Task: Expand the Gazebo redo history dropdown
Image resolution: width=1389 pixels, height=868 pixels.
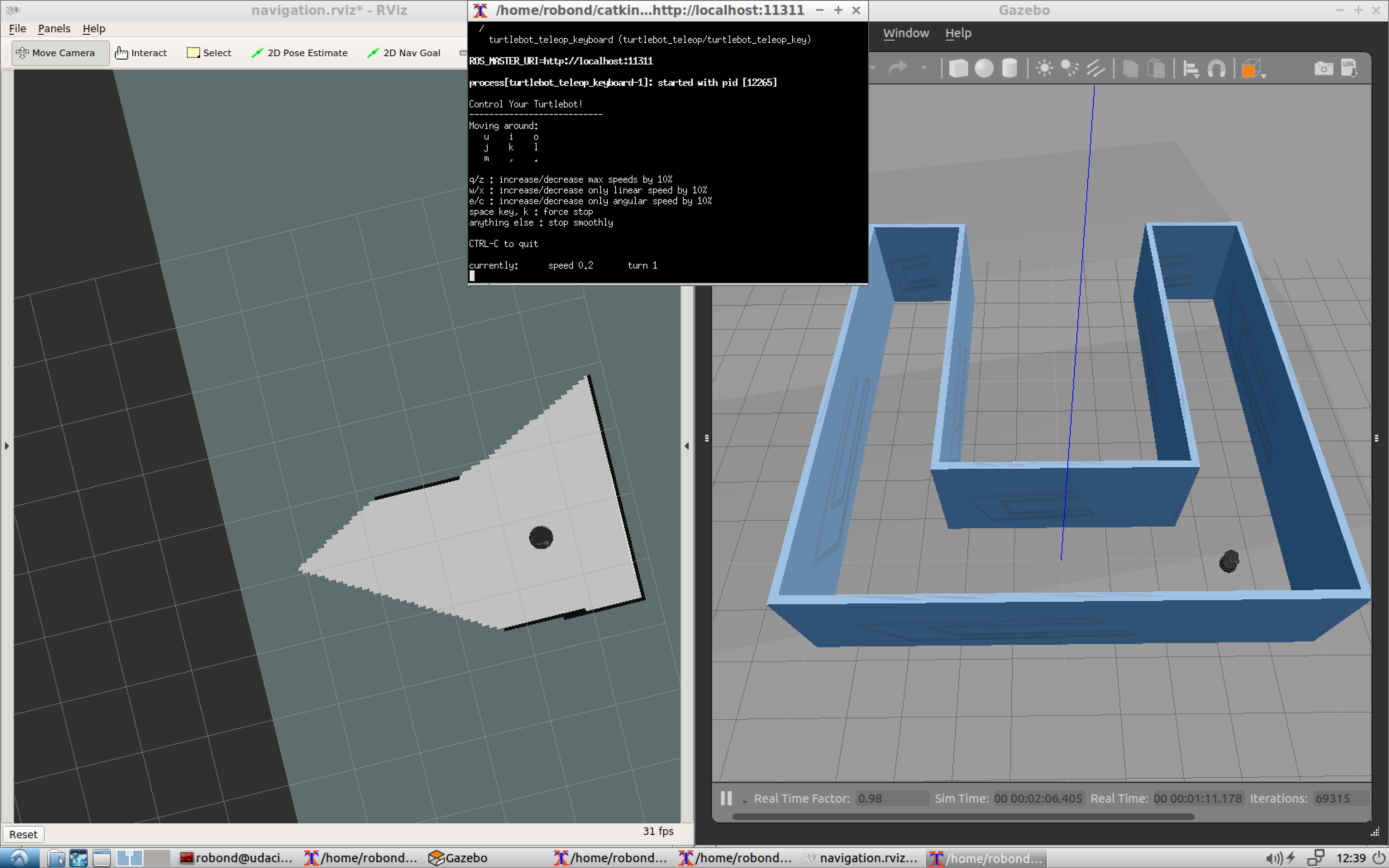Action: pyautogui.click(x=924, y=68)
